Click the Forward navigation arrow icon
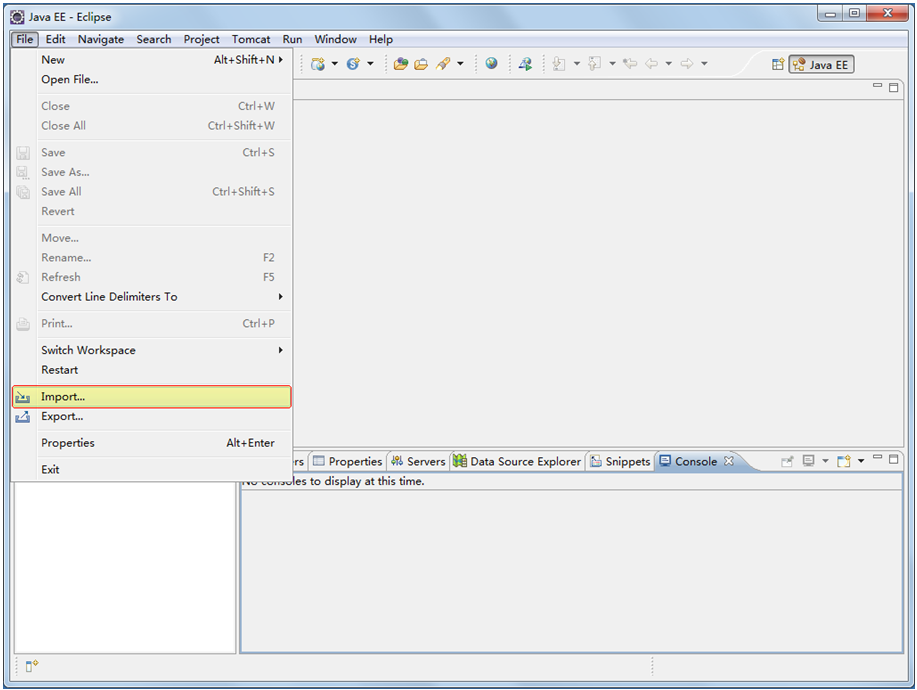The image size is (917, 690). point(687,64)
